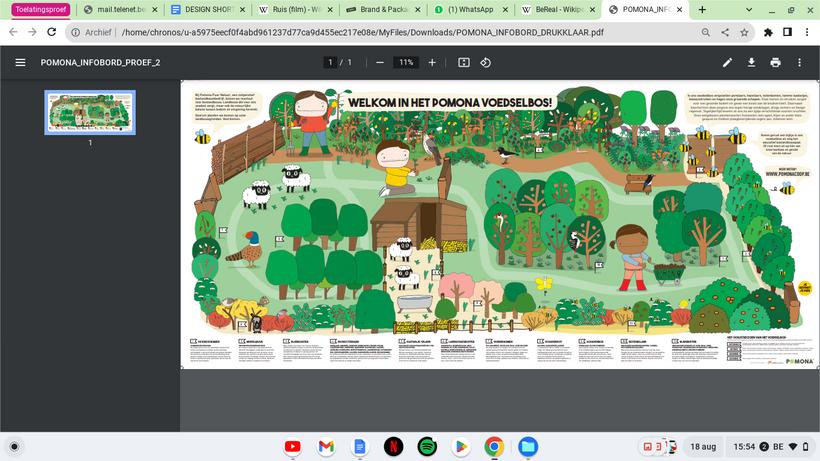
Task: Open Google Docs from the shelf
Action: (360, 446)
